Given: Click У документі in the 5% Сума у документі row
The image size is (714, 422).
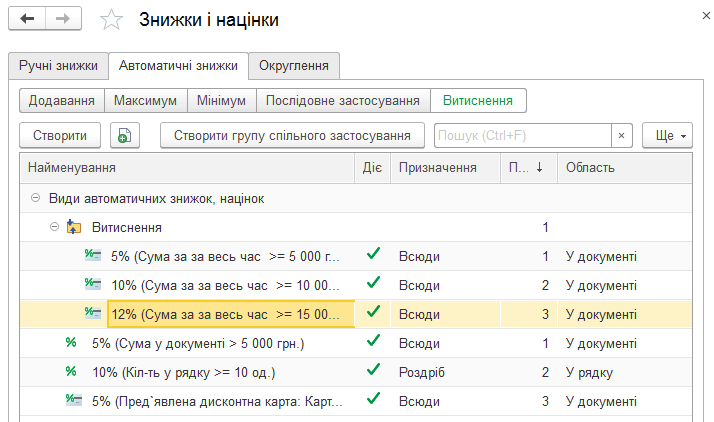Looking at the screenshot, I should click(x=601, y=343).
